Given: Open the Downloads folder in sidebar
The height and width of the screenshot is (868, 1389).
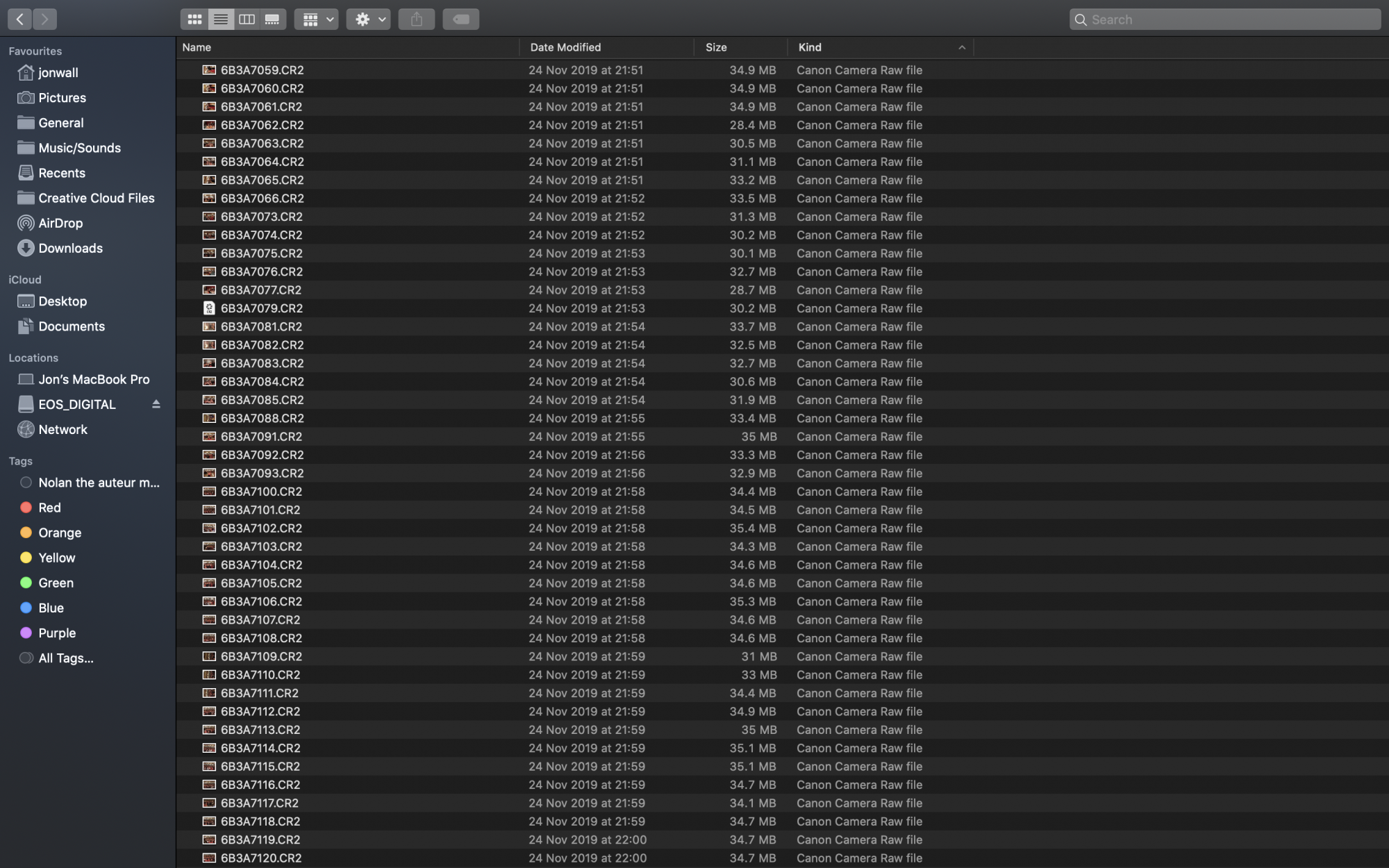Looking at the screenshot, I should 70,248.
